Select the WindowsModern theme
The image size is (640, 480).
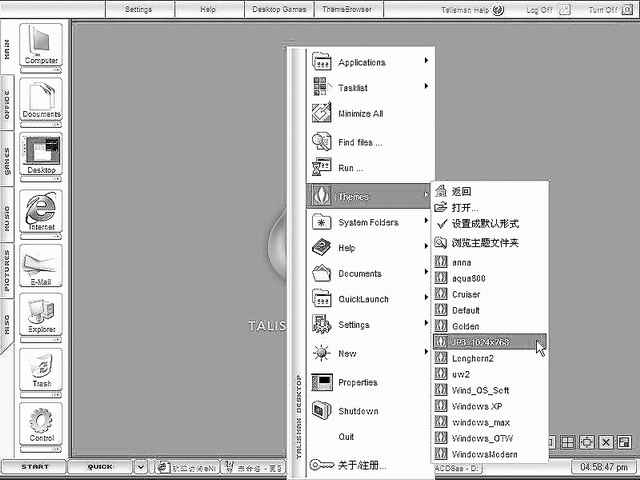pyautogui.click(x=490, y=454)
